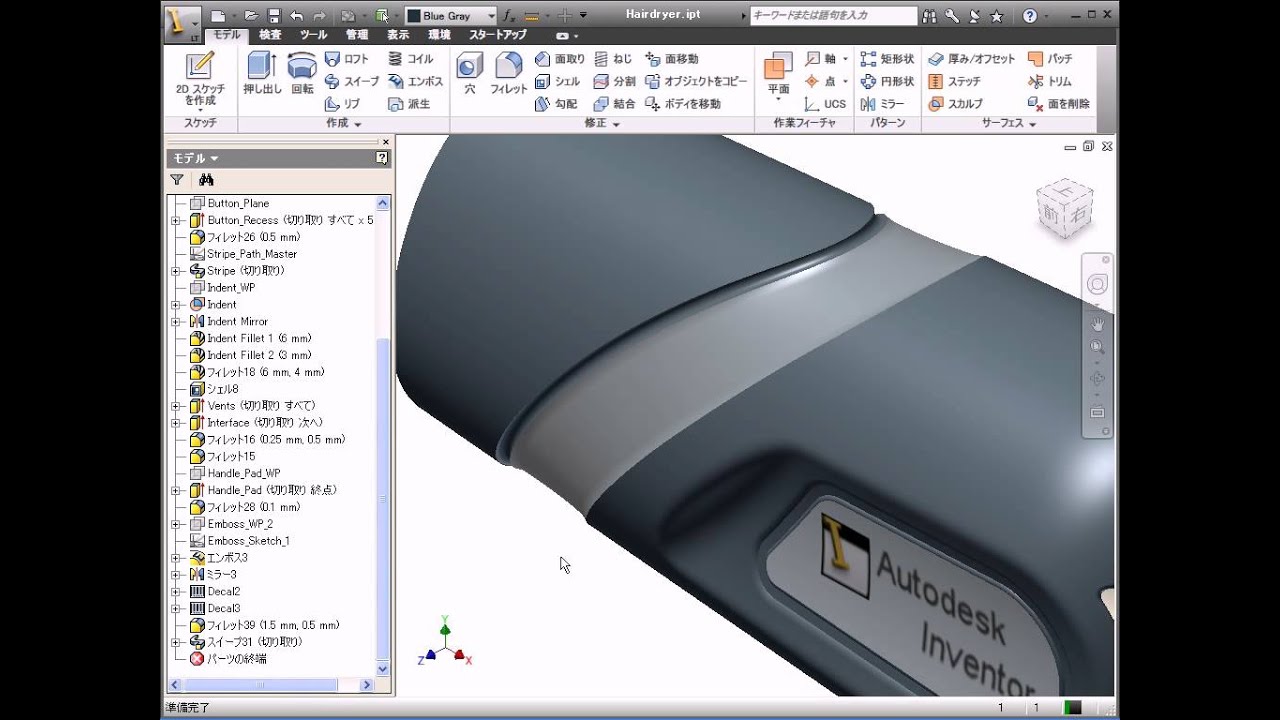Switch to the 管理 ribbon tab
Viewport: 1280px width, 720px height.
coord(357,34)
